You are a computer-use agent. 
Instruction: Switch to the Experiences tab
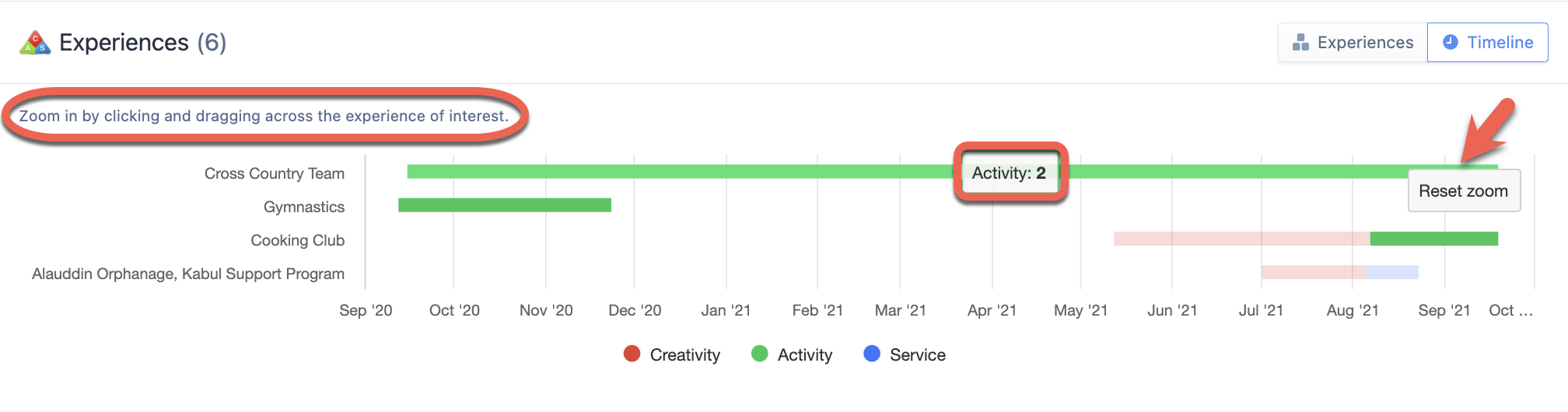(1353, 43)
